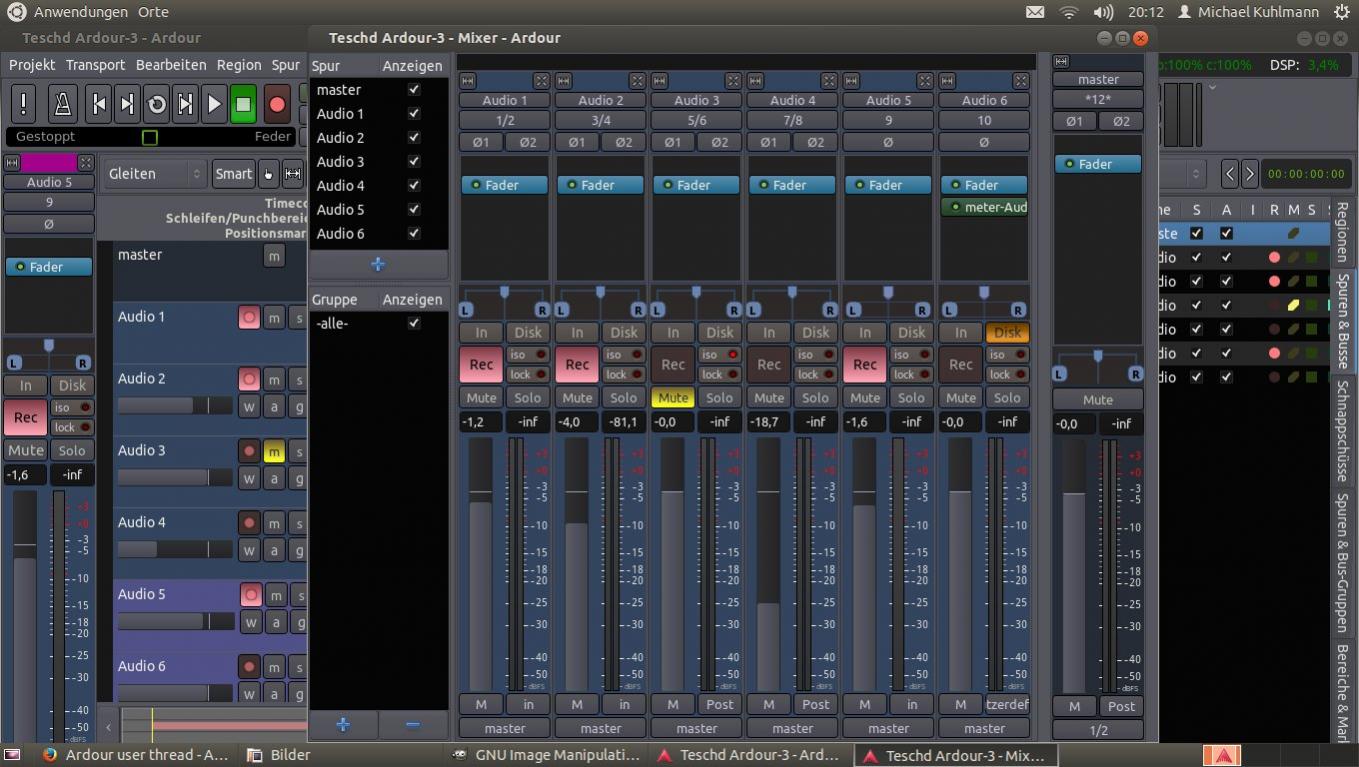Click the Smart mode button

pos(233,173)
